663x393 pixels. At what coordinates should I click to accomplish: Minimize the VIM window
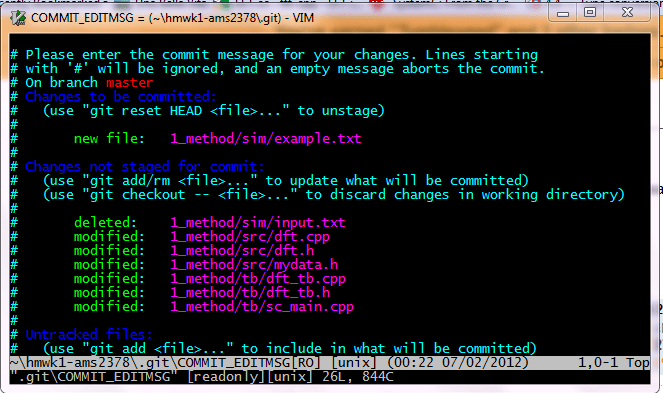[562, 13]
